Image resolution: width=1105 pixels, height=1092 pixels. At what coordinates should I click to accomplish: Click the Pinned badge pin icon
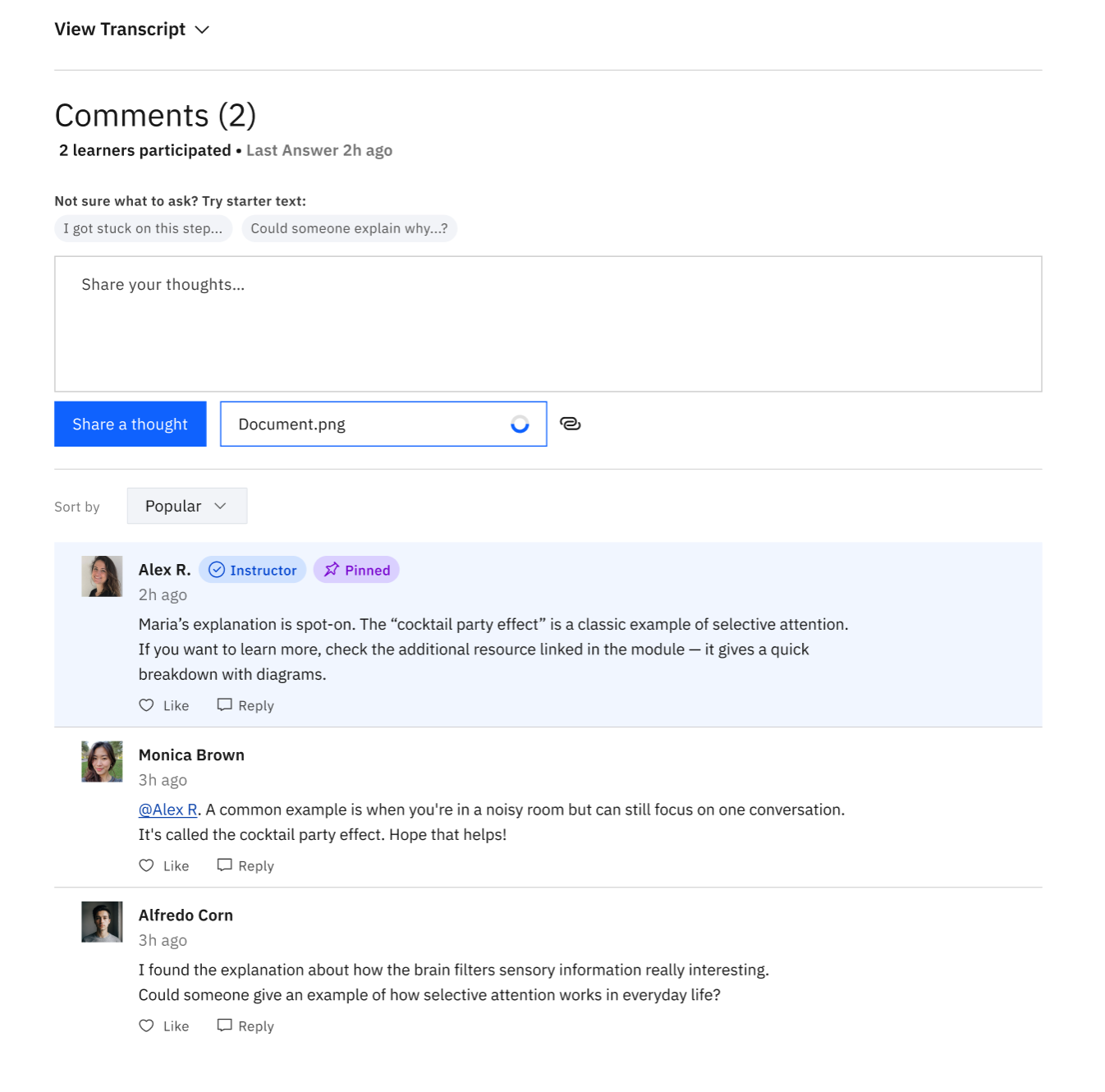(332, 570)
